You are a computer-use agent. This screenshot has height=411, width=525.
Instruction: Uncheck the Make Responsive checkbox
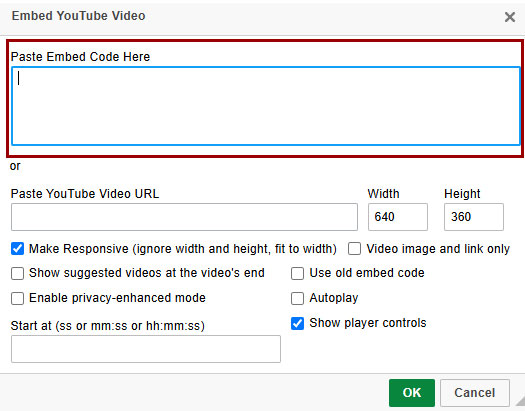(x=17, y=249)
